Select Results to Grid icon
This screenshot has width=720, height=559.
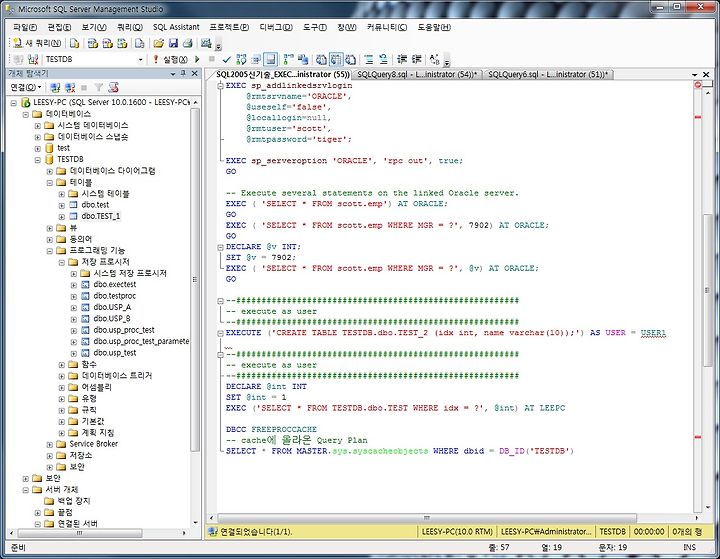pos(336,59)
